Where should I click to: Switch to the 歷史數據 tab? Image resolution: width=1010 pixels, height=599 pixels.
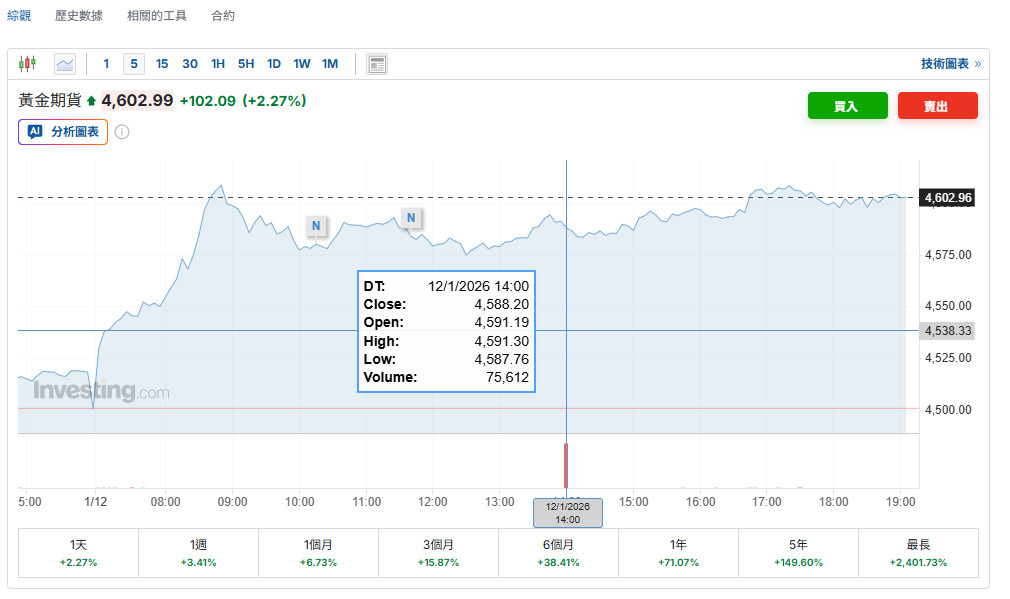(x=79, y=16)
